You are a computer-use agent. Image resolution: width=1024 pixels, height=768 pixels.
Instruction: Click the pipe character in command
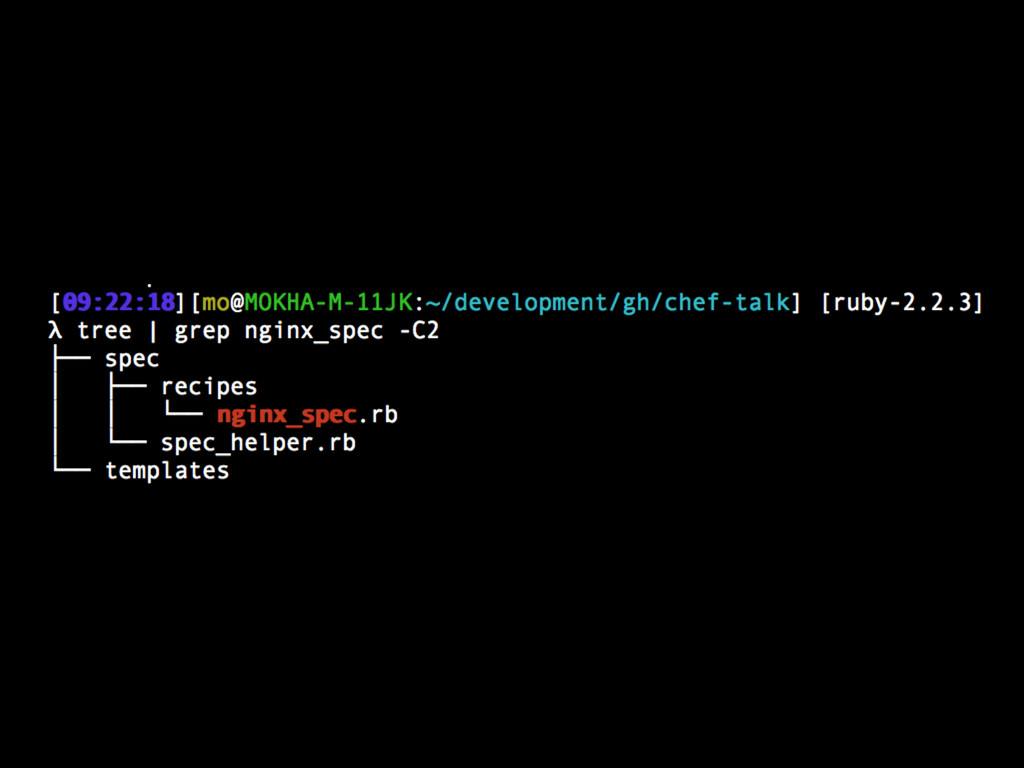153,331
